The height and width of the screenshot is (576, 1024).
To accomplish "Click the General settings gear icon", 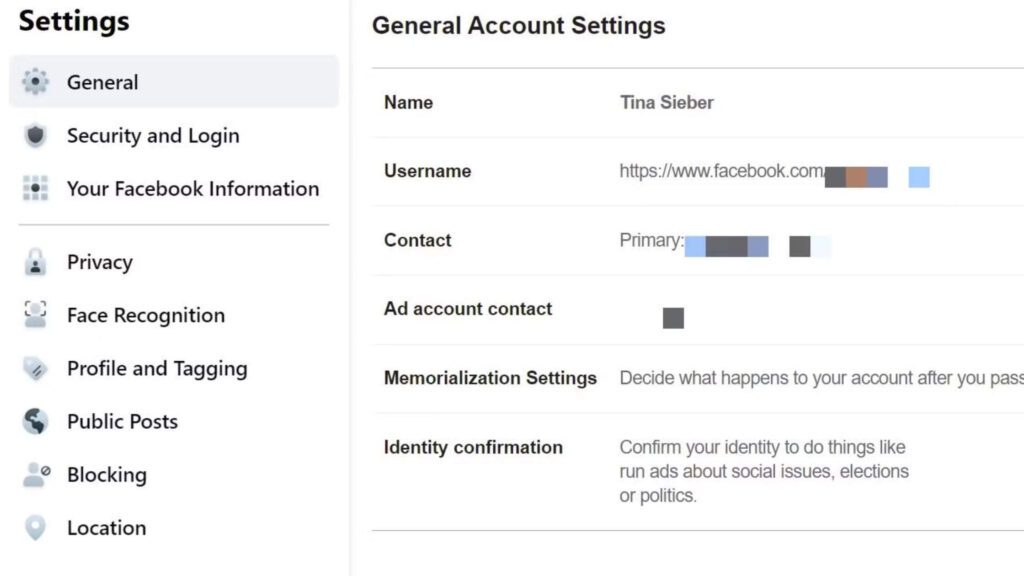I will tap(36, 82).
